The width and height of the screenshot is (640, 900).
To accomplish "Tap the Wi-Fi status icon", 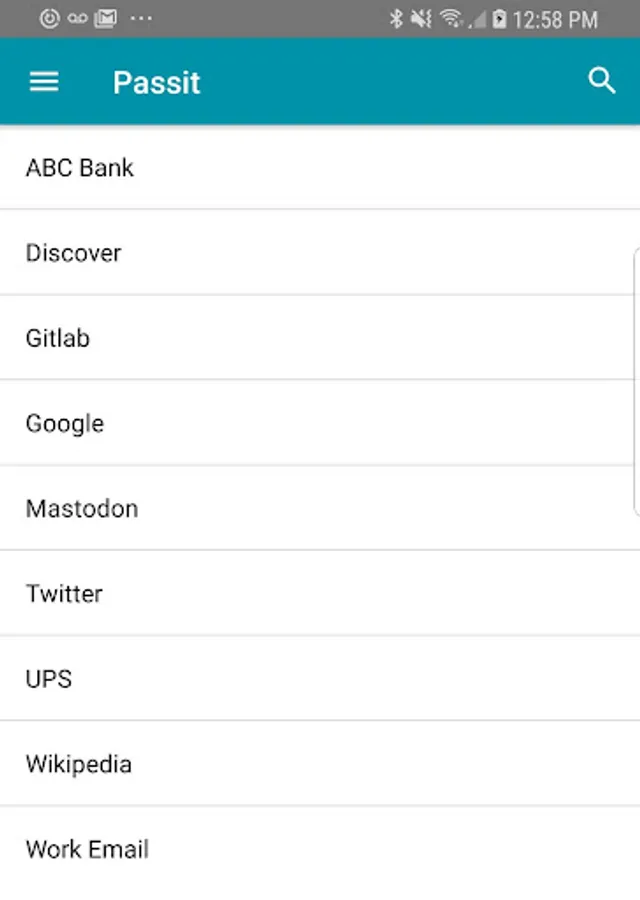I will (451, 19).
